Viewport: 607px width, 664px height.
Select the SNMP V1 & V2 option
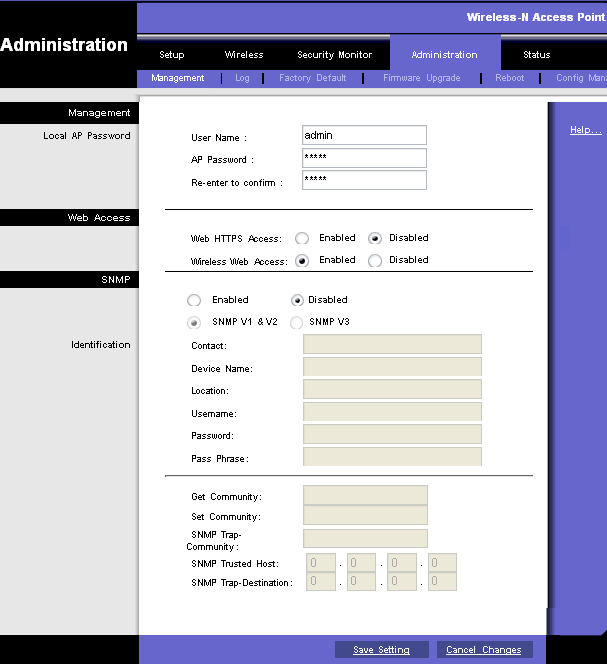tap(194, 323)
